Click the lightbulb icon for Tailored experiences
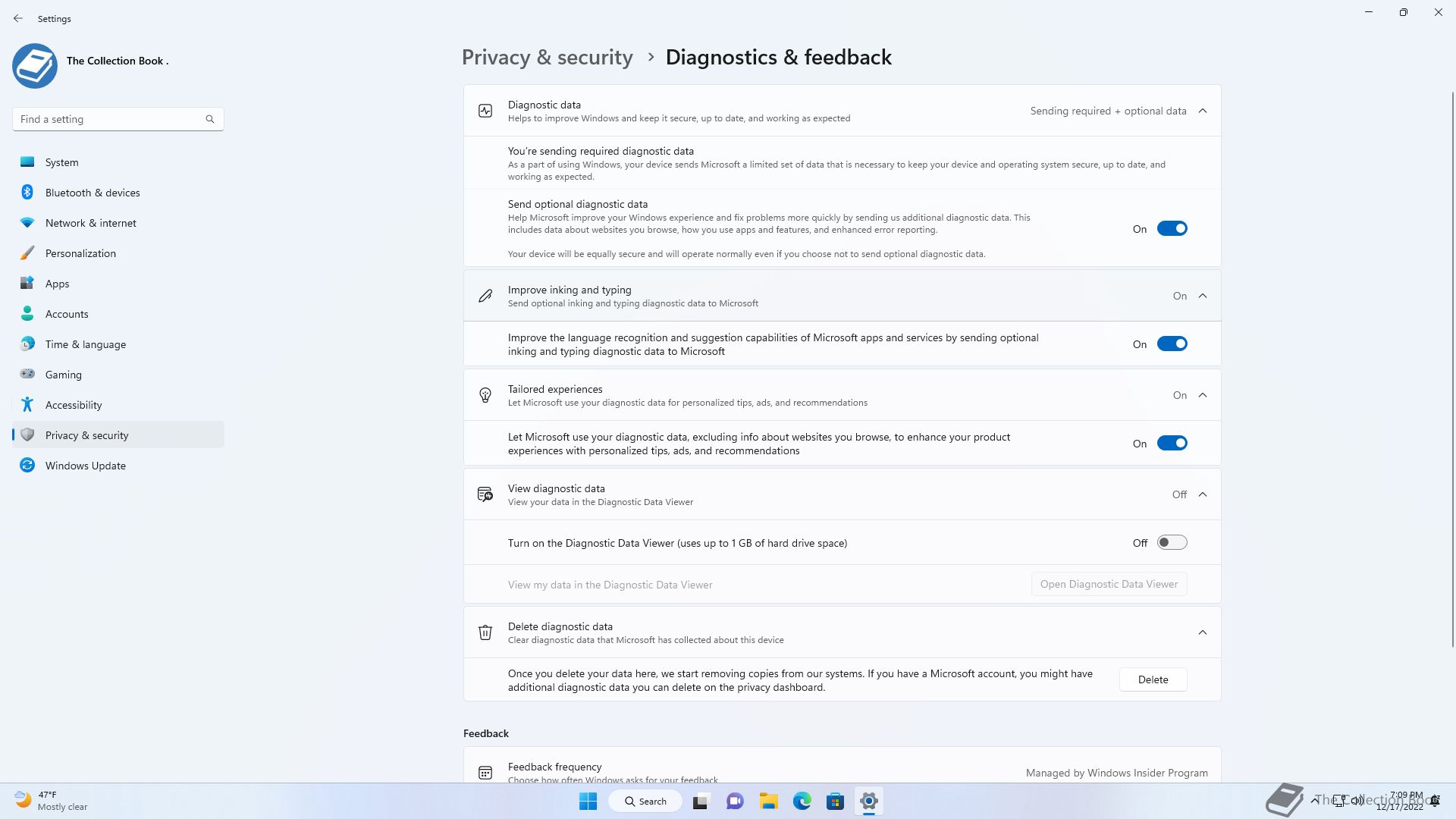1456x819 pixels. tap(485, 395)
